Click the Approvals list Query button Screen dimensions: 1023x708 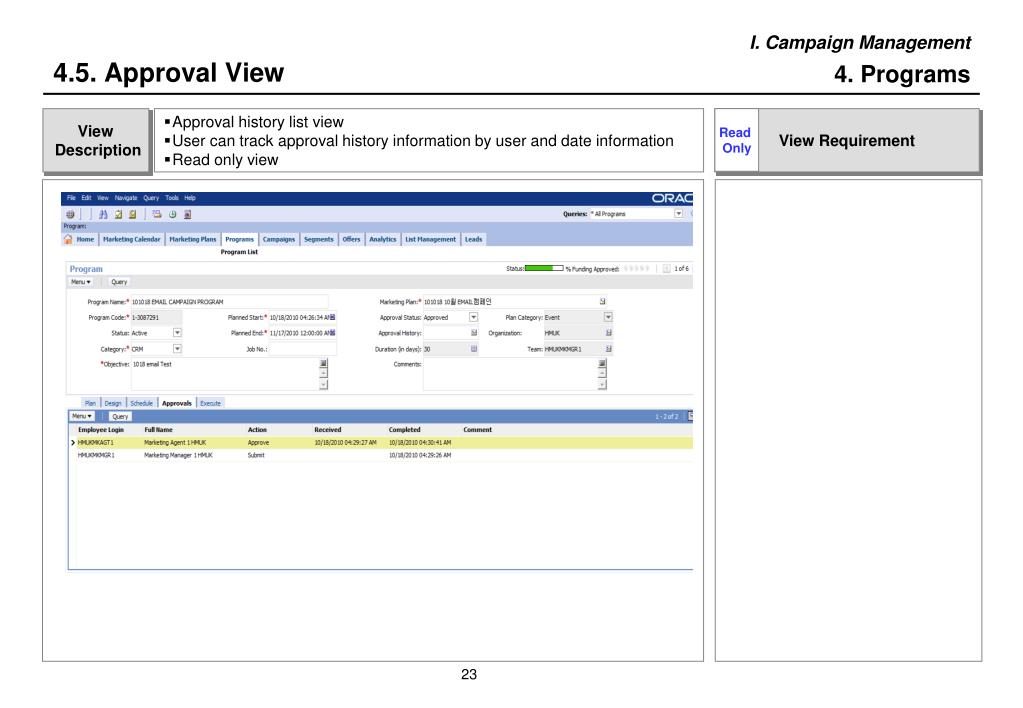point(120,416)
